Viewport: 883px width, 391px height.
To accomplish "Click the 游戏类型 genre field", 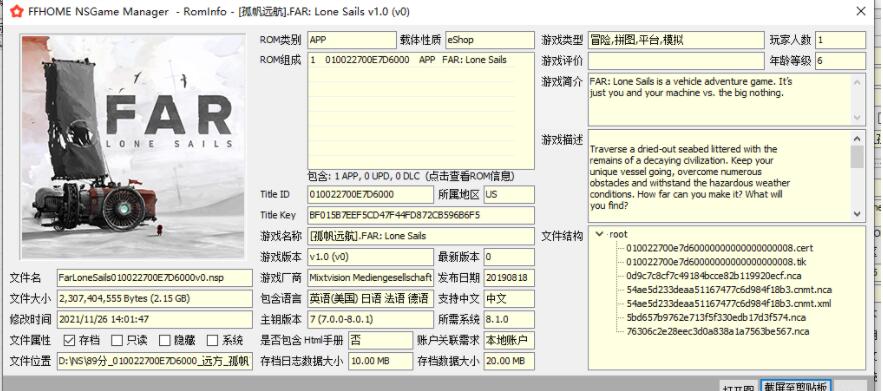I will point(676,40).
